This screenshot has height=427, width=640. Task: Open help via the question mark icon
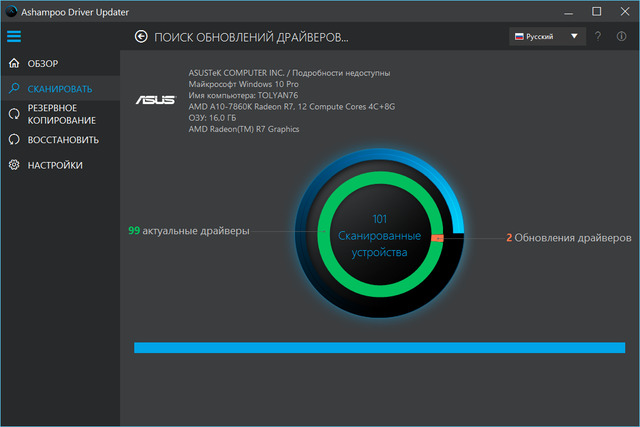[598, 37]
